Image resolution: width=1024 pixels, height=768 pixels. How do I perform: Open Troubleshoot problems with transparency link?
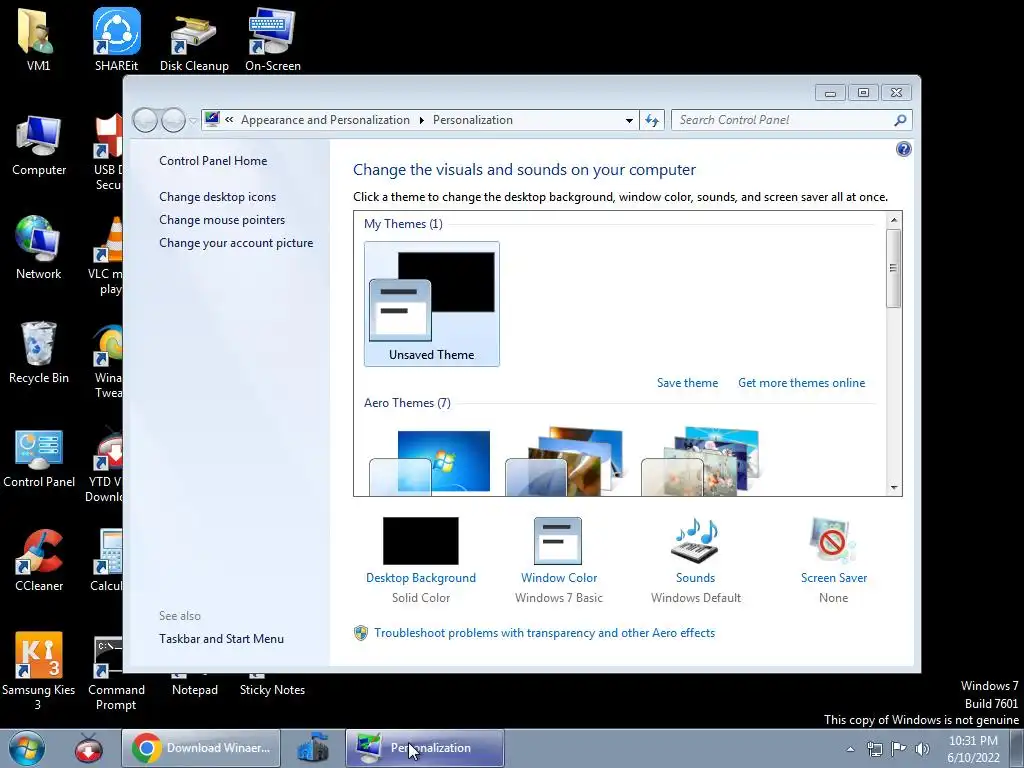(544, 633)
